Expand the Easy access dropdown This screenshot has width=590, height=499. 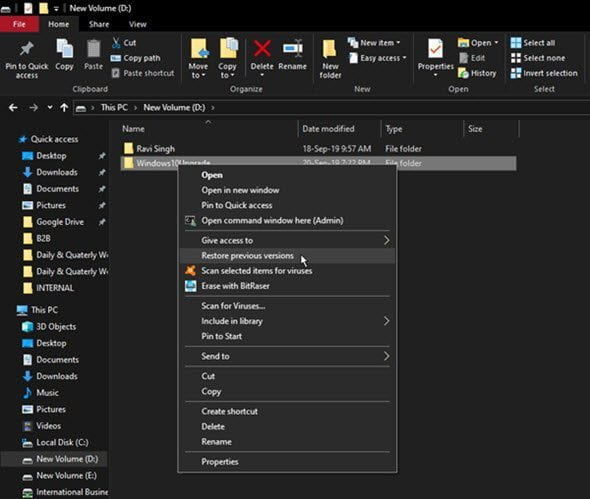pyautogui.click(x=378, y=58)
